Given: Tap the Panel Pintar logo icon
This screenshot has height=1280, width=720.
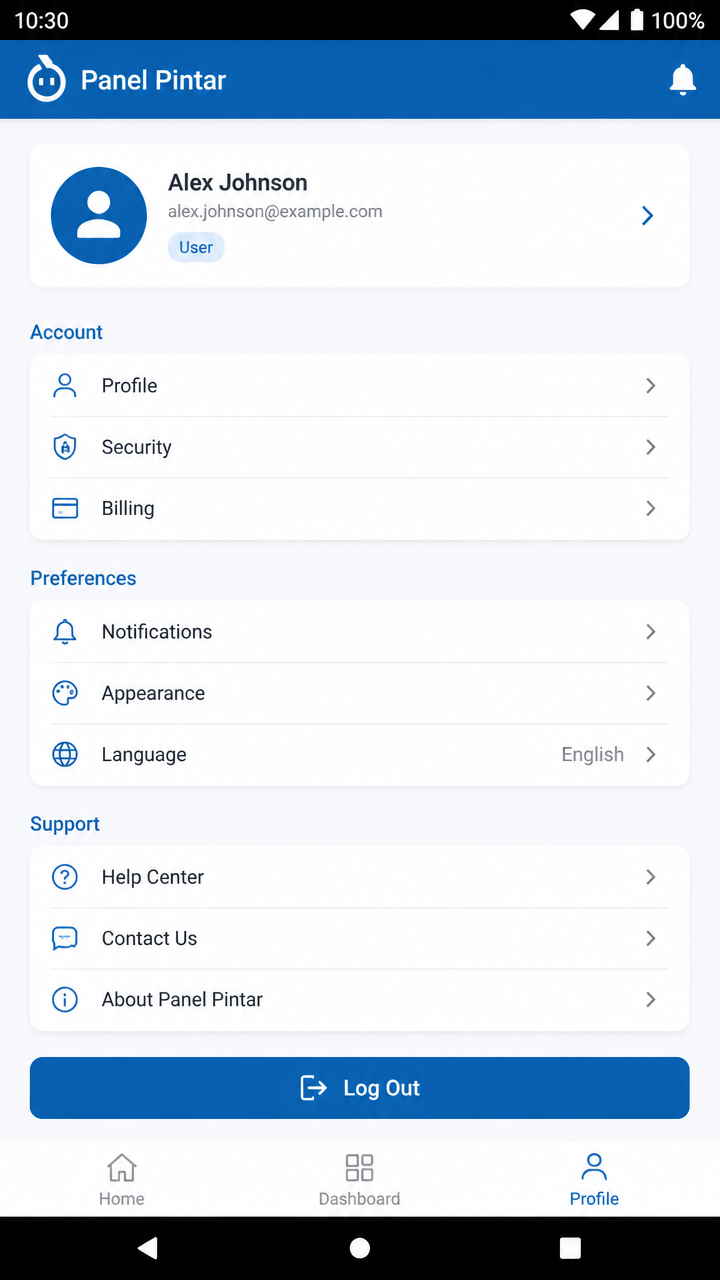Looking at the screenshot, I should [46, 78].
